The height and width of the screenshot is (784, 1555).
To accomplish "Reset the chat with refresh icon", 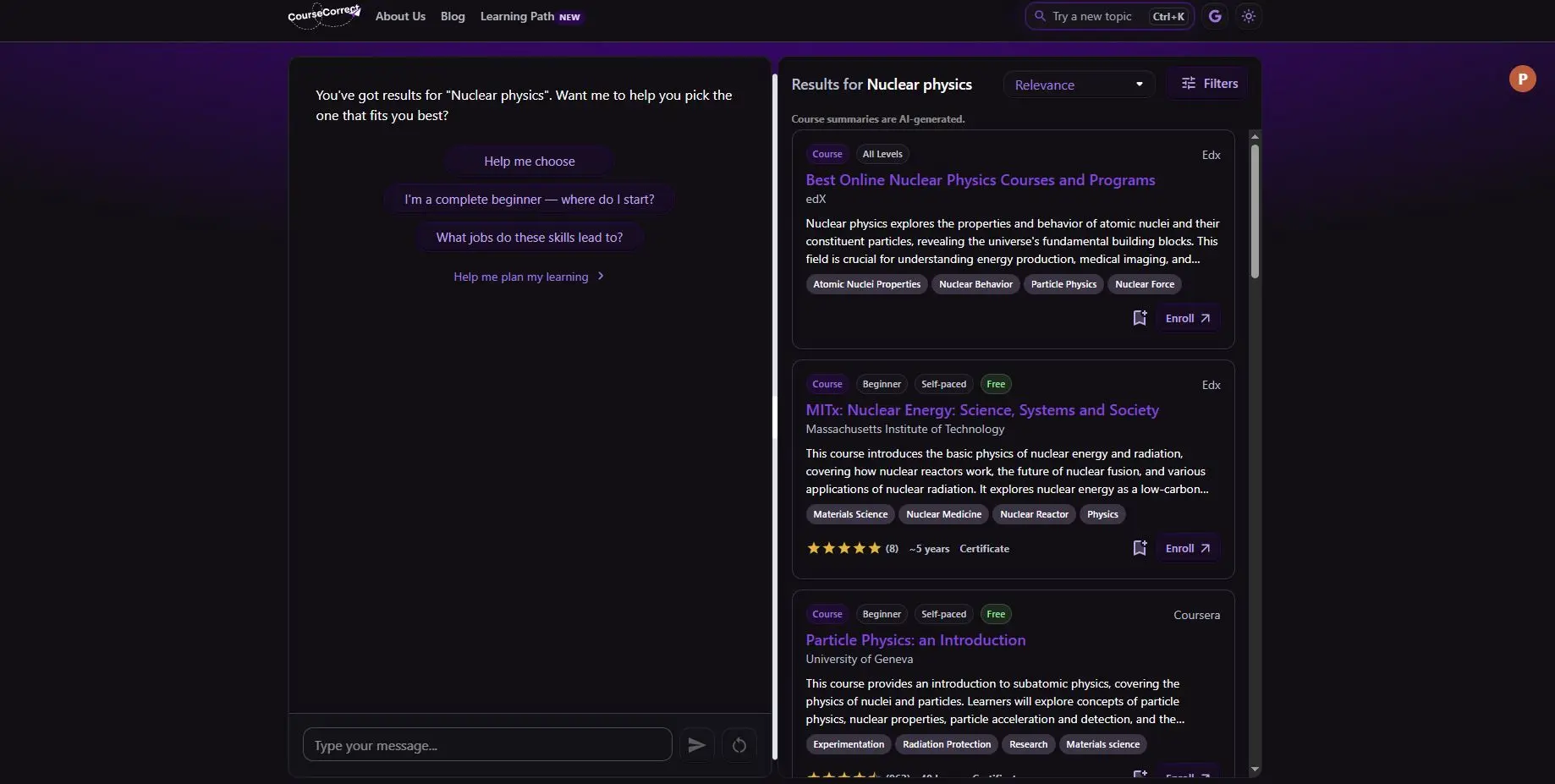I will click(x=739, y=745).
